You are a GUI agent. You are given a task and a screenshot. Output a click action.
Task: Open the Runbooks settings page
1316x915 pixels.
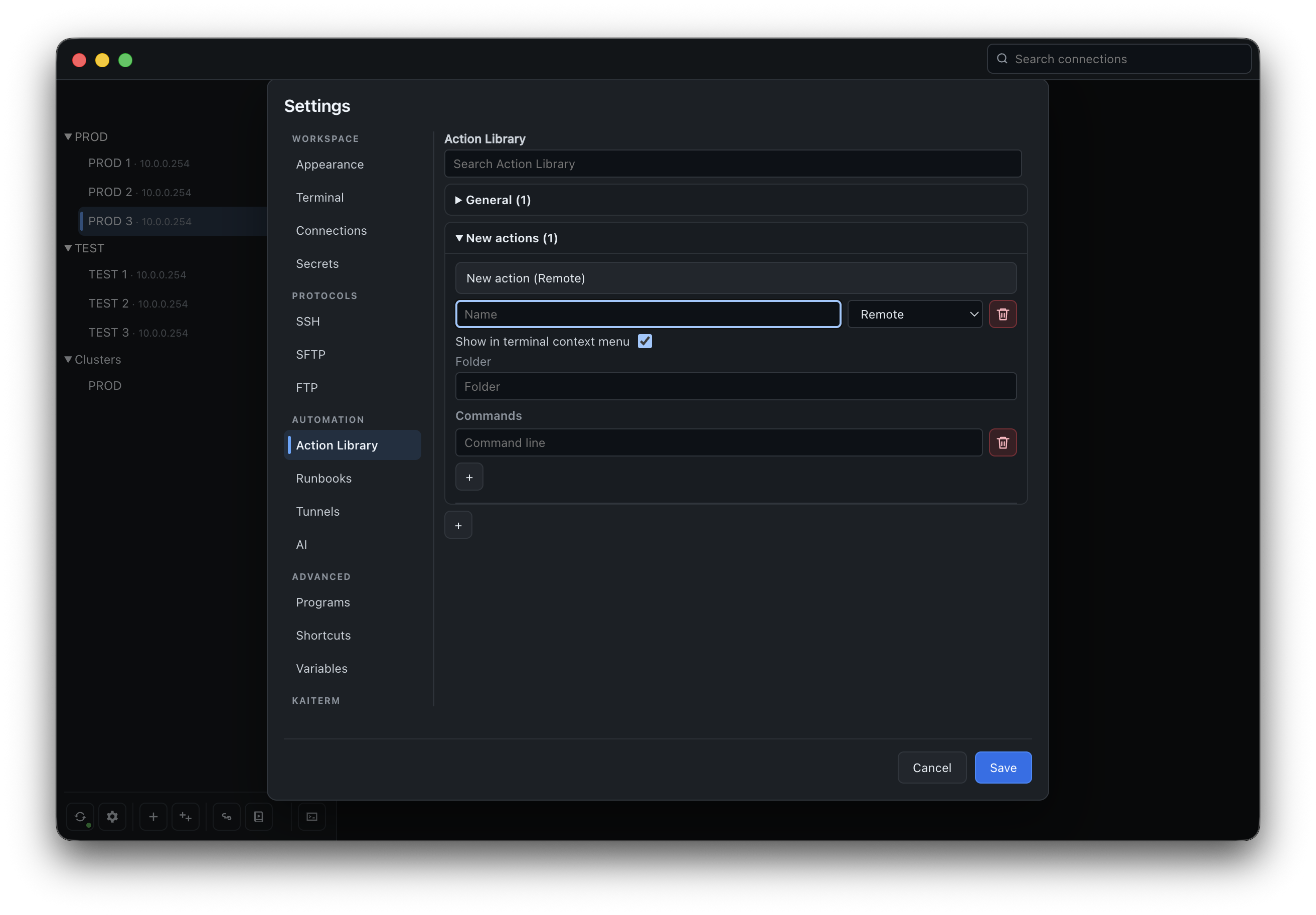353,478
